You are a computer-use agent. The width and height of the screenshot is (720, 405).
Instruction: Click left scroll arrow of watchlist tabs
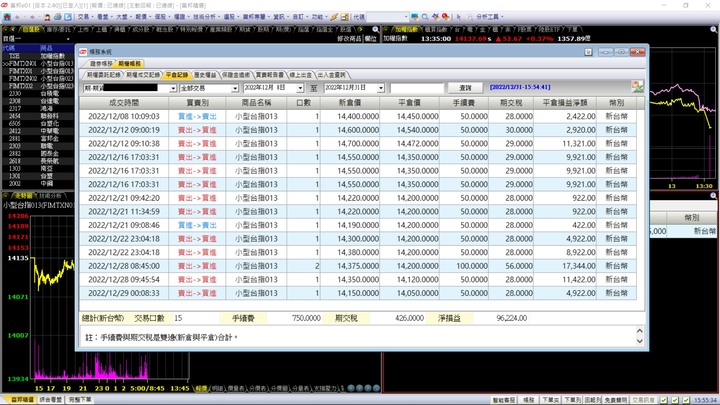13,29
